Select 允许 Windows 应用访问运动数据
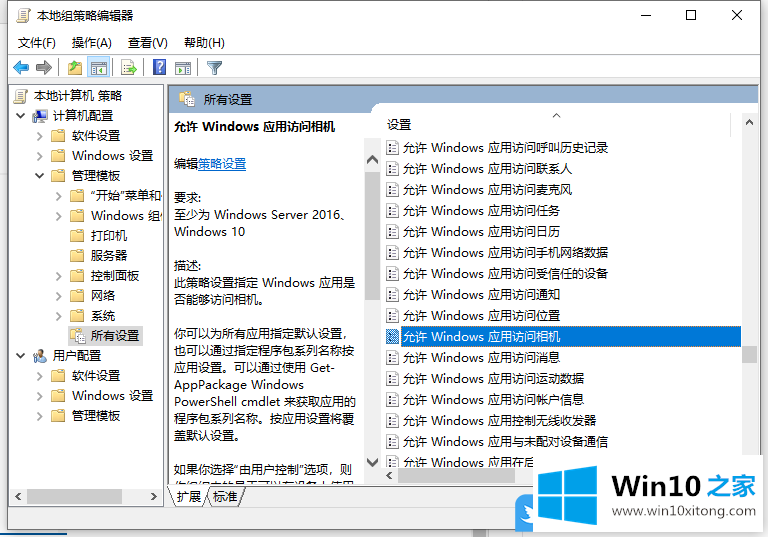 (x=493, y=378)
